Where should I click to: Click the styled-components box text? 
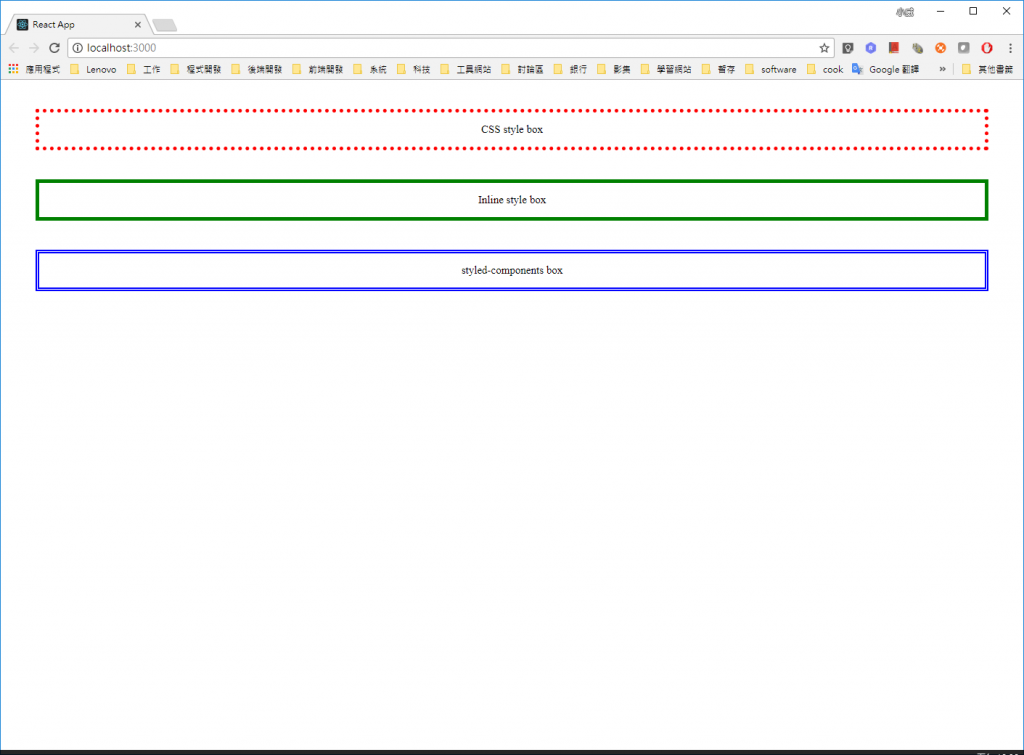pos(512,270)
